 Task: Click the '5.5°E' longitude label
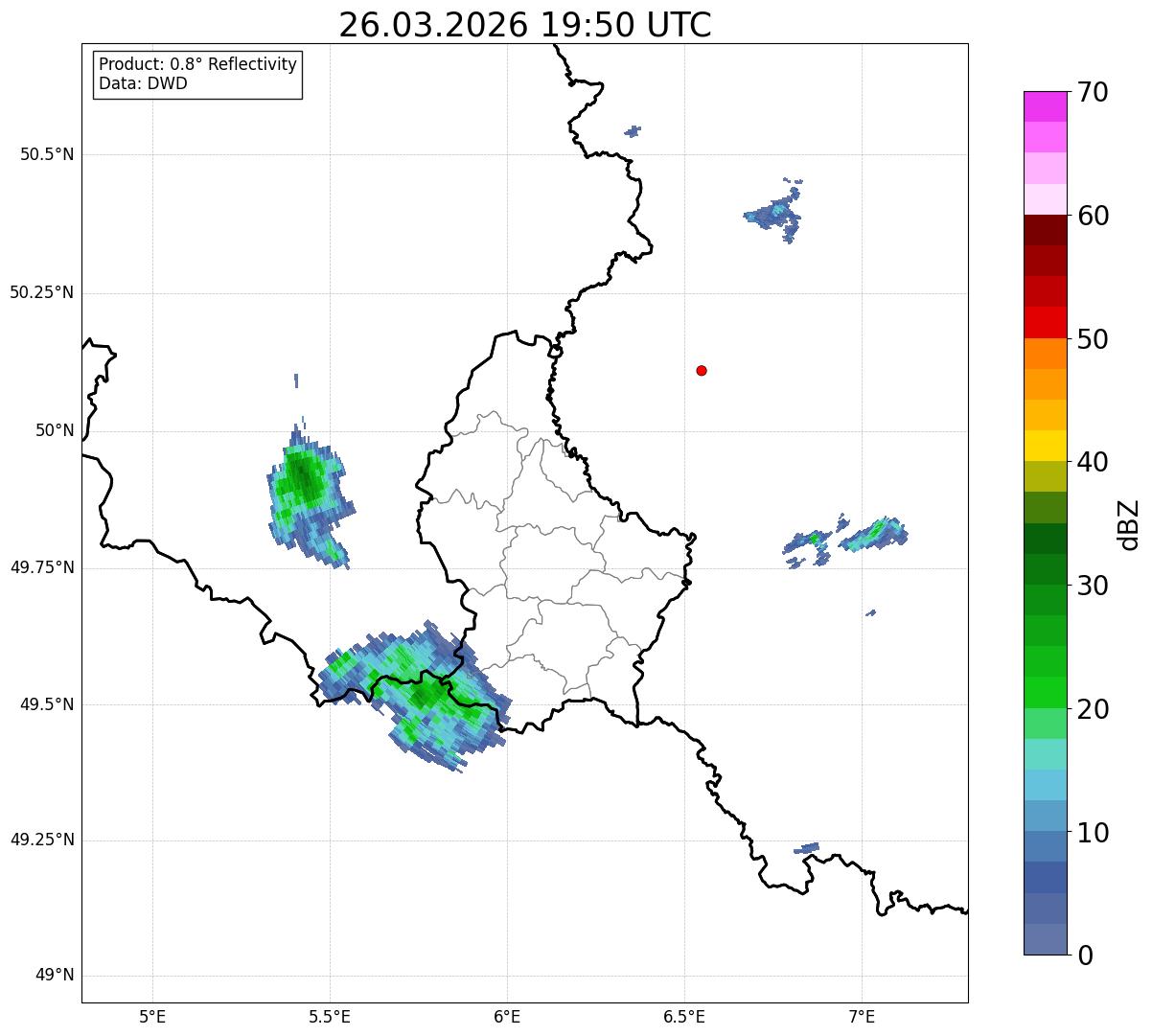click(x=330, y=1016)
